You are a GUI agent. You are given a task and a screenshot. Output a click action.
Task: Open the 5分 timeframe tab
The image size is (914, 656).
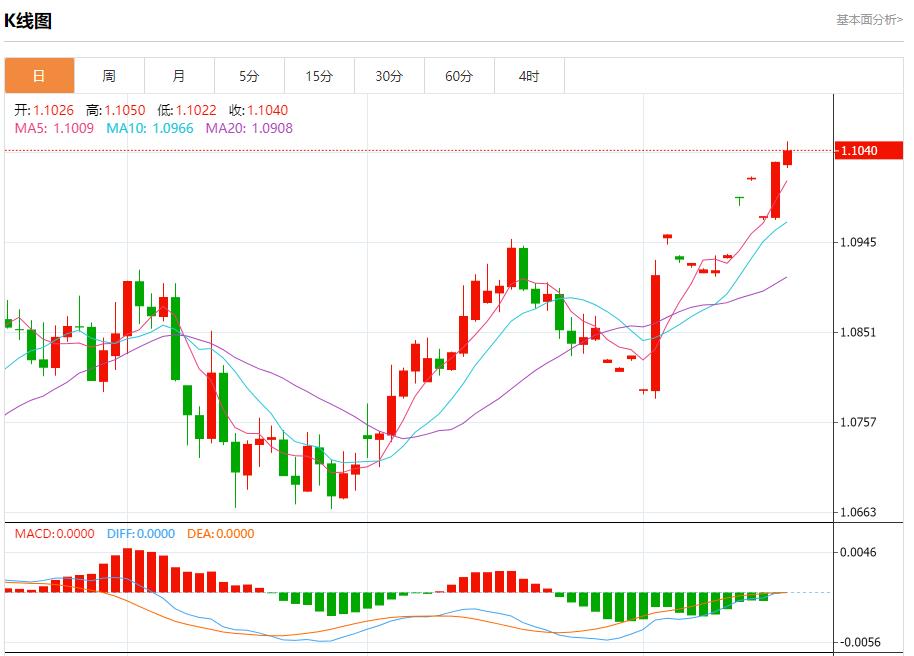[249, 76]
